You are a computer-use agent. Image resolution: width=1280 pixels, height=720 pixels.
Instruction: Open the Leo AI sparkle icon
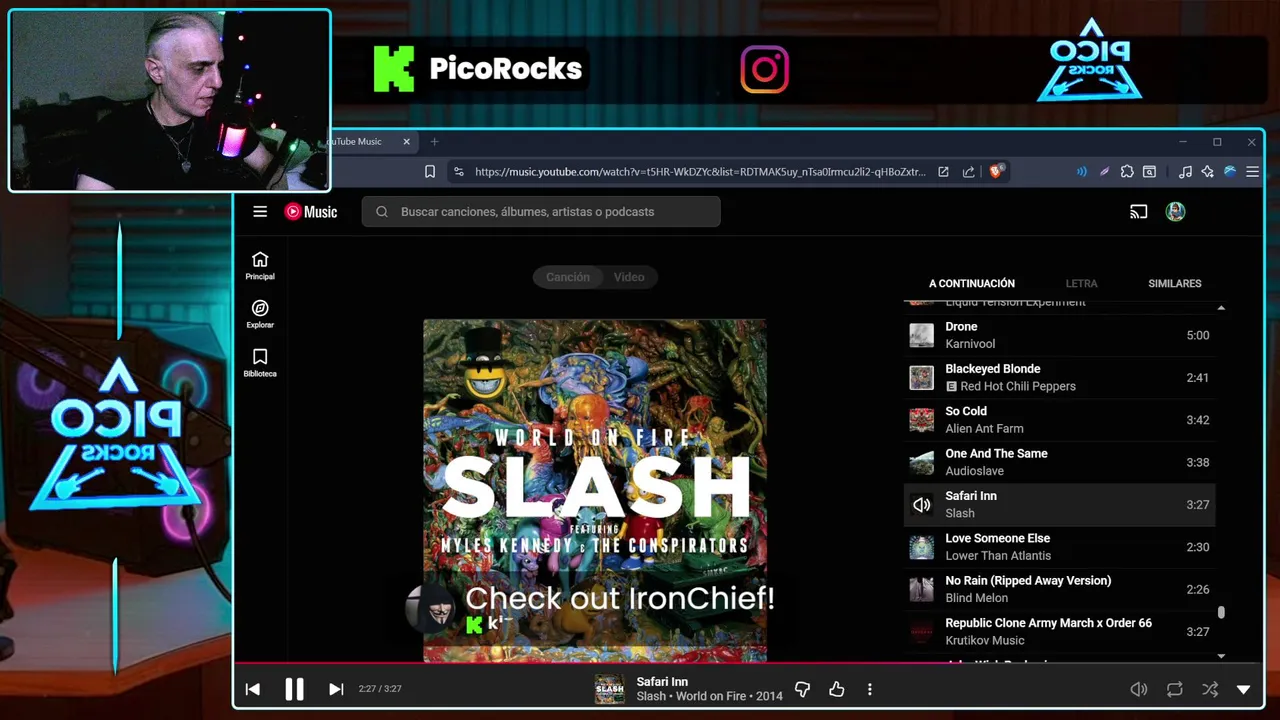[x=1208, y=172]
